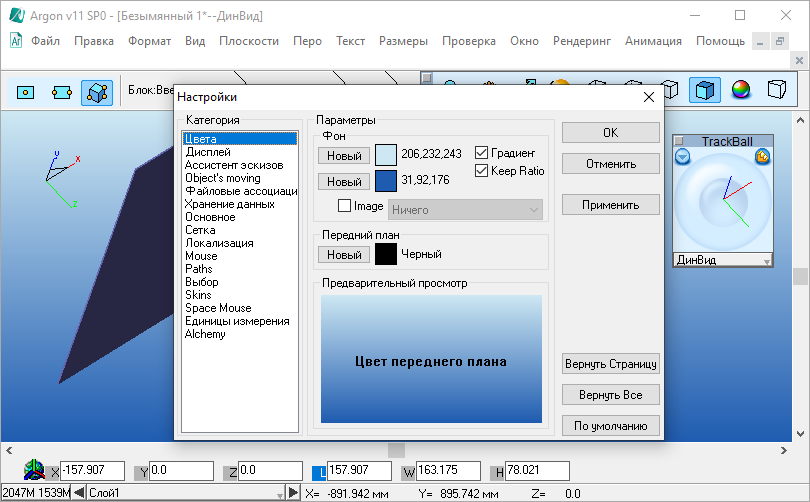The height and width of the screenshot is (502, 810).
Task: Select Дисплей in the category list
Action: pyautogui.click(x=208, y=152)
